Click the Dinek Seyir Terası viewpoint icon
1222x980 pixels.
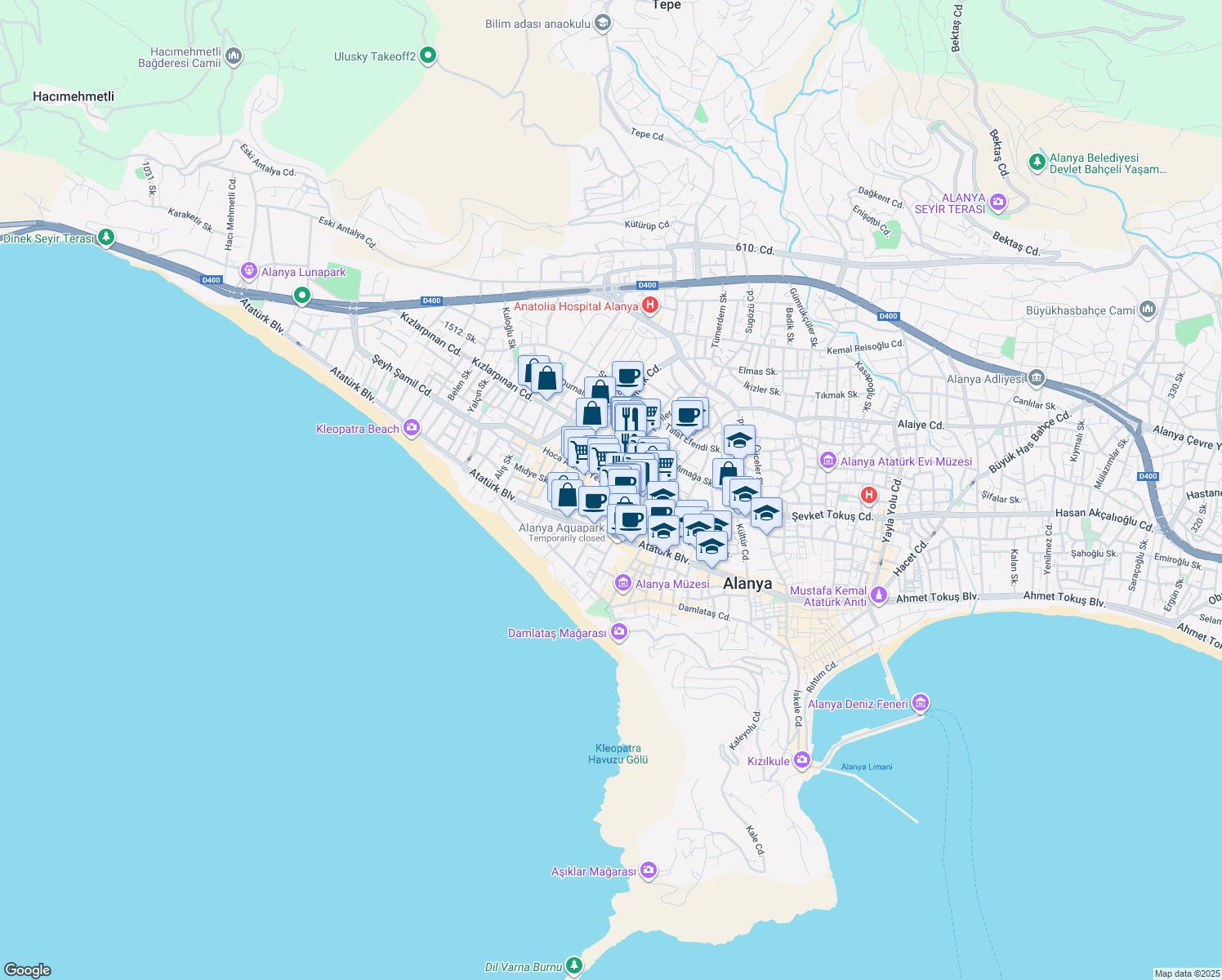pos(105,238)
